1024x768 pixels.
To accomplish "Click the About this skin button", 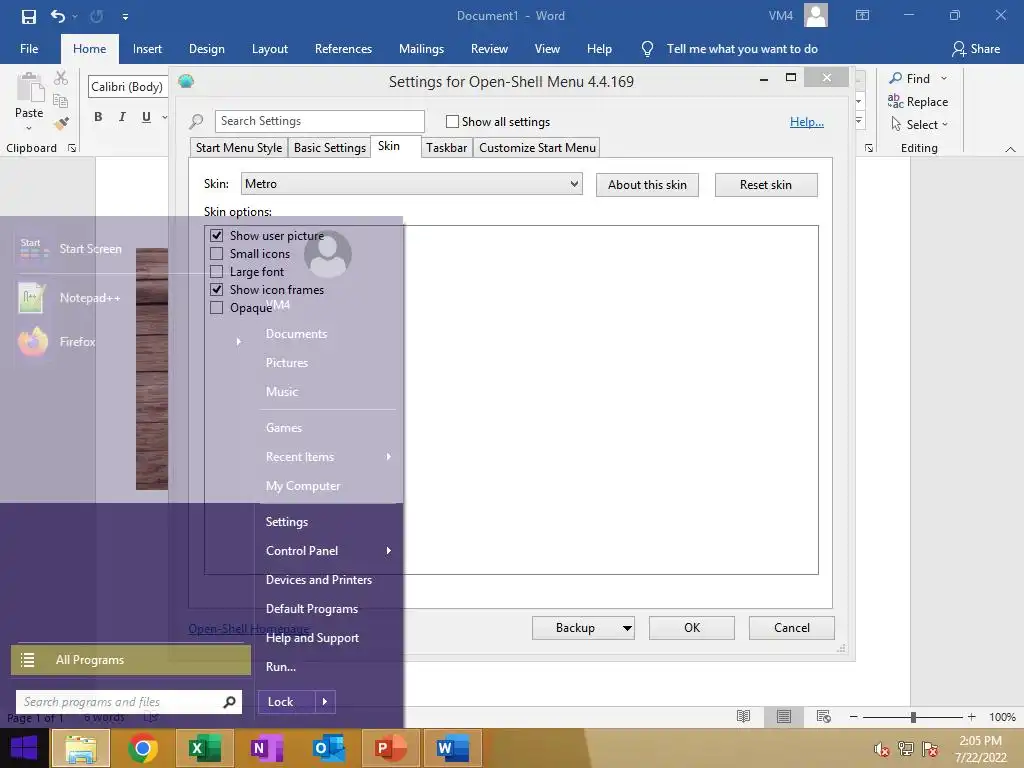I will (647, 185).
